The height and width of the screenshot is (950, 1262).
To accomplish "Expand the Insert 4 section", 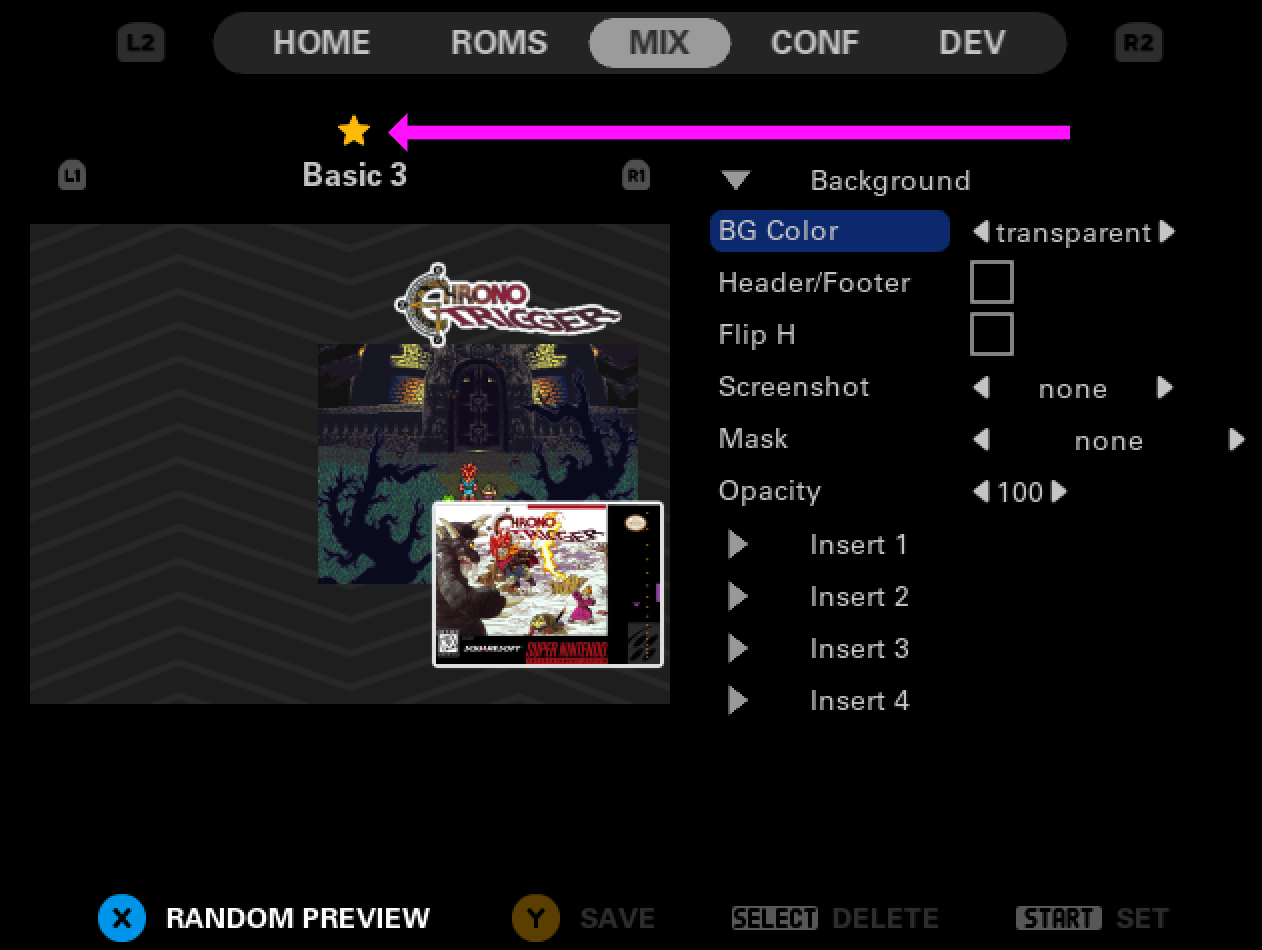I will point(738,701).
